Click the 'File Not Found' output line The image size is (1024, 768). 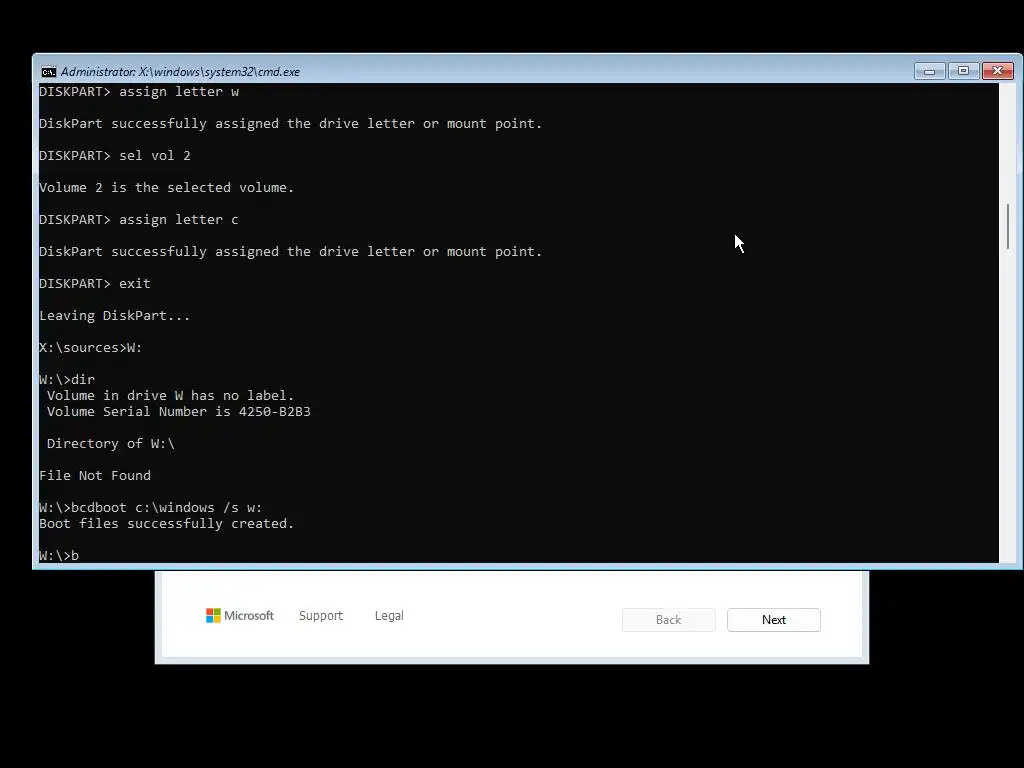coord(95,475)
